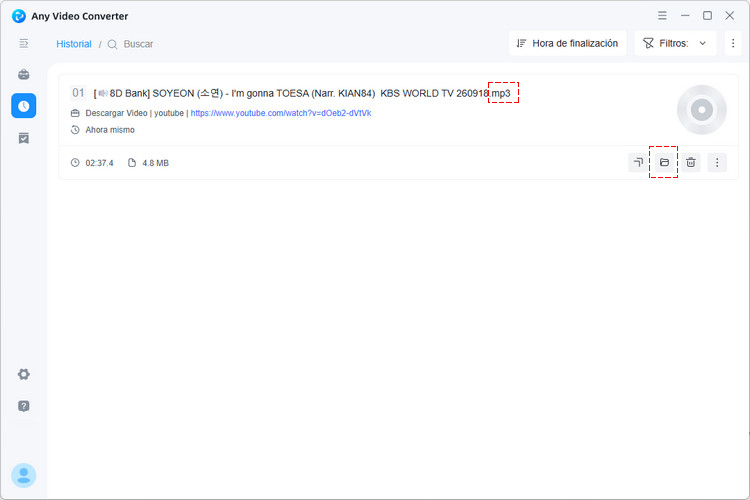Open more options for the history item

(717, 163)
